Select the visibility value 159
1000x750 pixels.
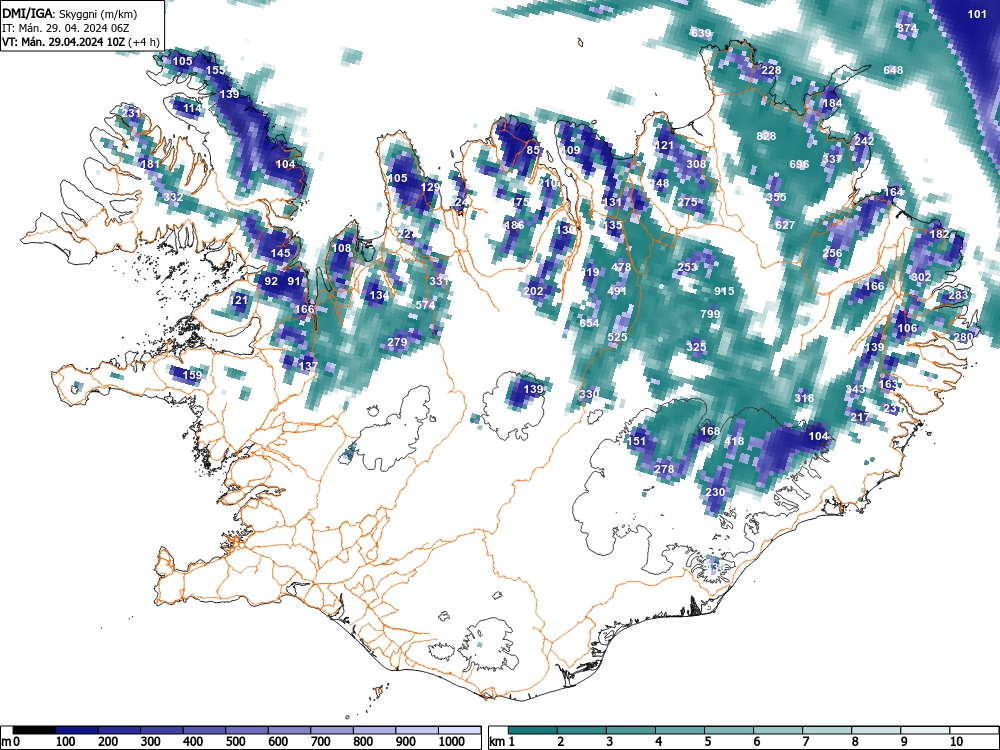pyautogui.click(x=193, y=375)
